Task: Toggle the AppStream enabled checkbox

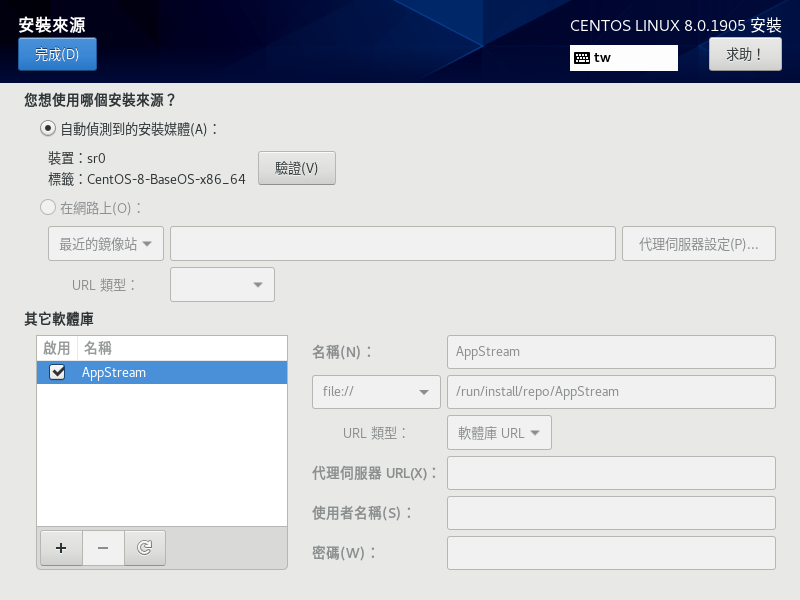Action: (57, 372)
